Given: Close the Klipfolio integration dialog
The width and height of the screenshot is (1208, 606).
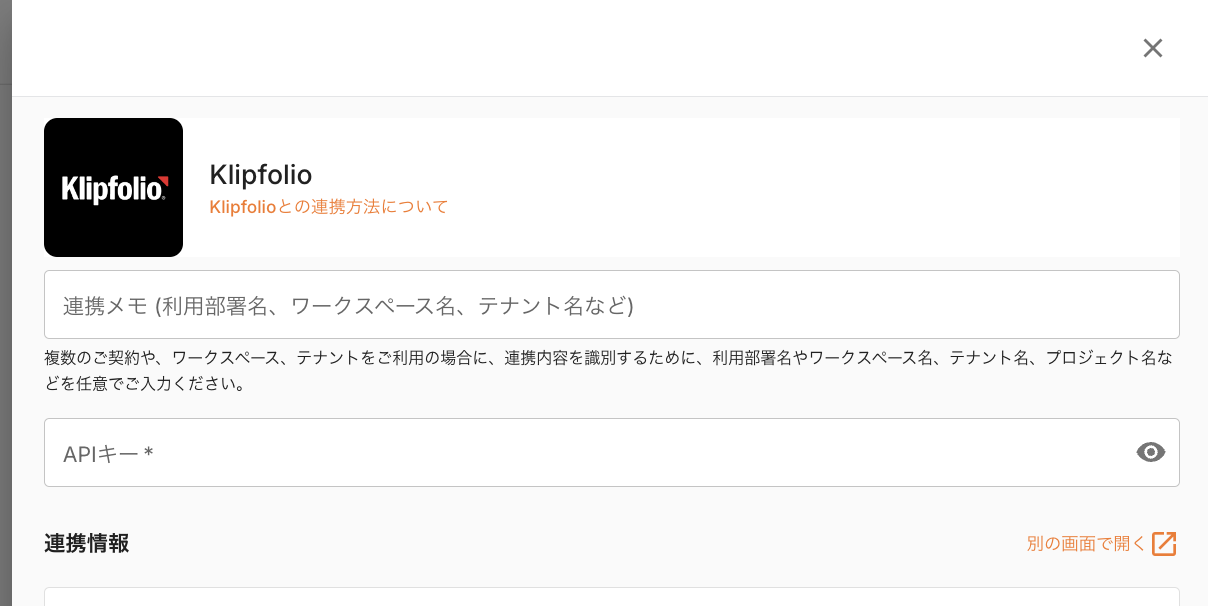Looking at the screenshot, I should click(1153, 48).
